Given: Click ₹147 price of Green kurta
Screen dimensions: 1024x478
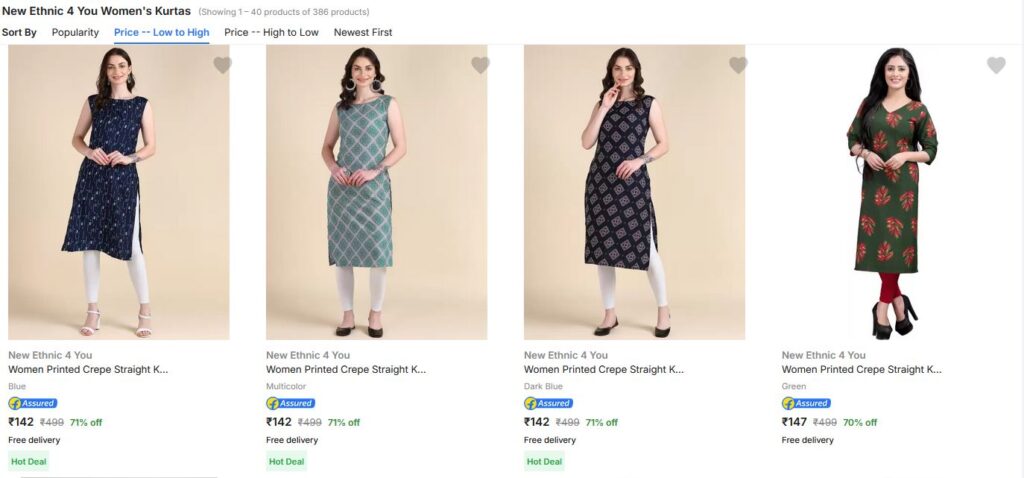Looking at the screenshot, I should [794, 422].
